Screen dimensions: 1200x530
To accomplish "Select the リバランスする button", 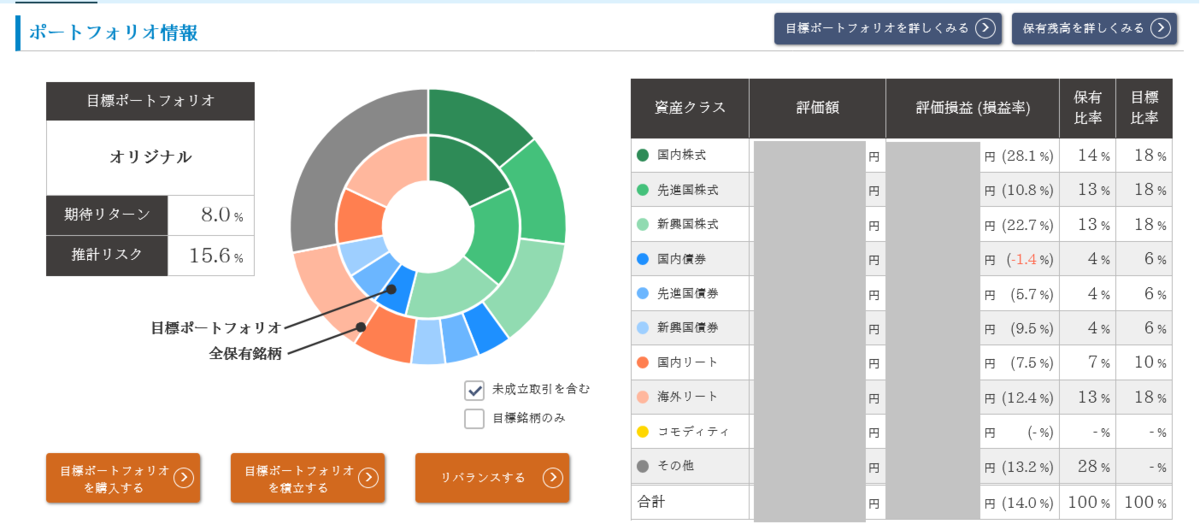I will 492,478.
